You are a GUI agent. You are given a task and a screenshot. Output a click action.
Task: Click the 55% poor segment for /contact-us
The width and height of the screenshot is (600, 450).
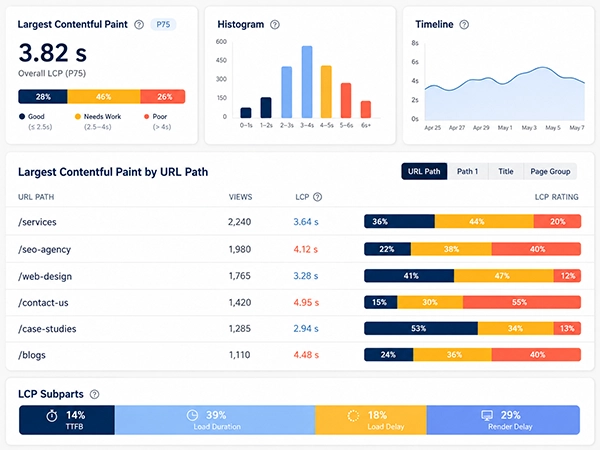[x=522, y=302]
